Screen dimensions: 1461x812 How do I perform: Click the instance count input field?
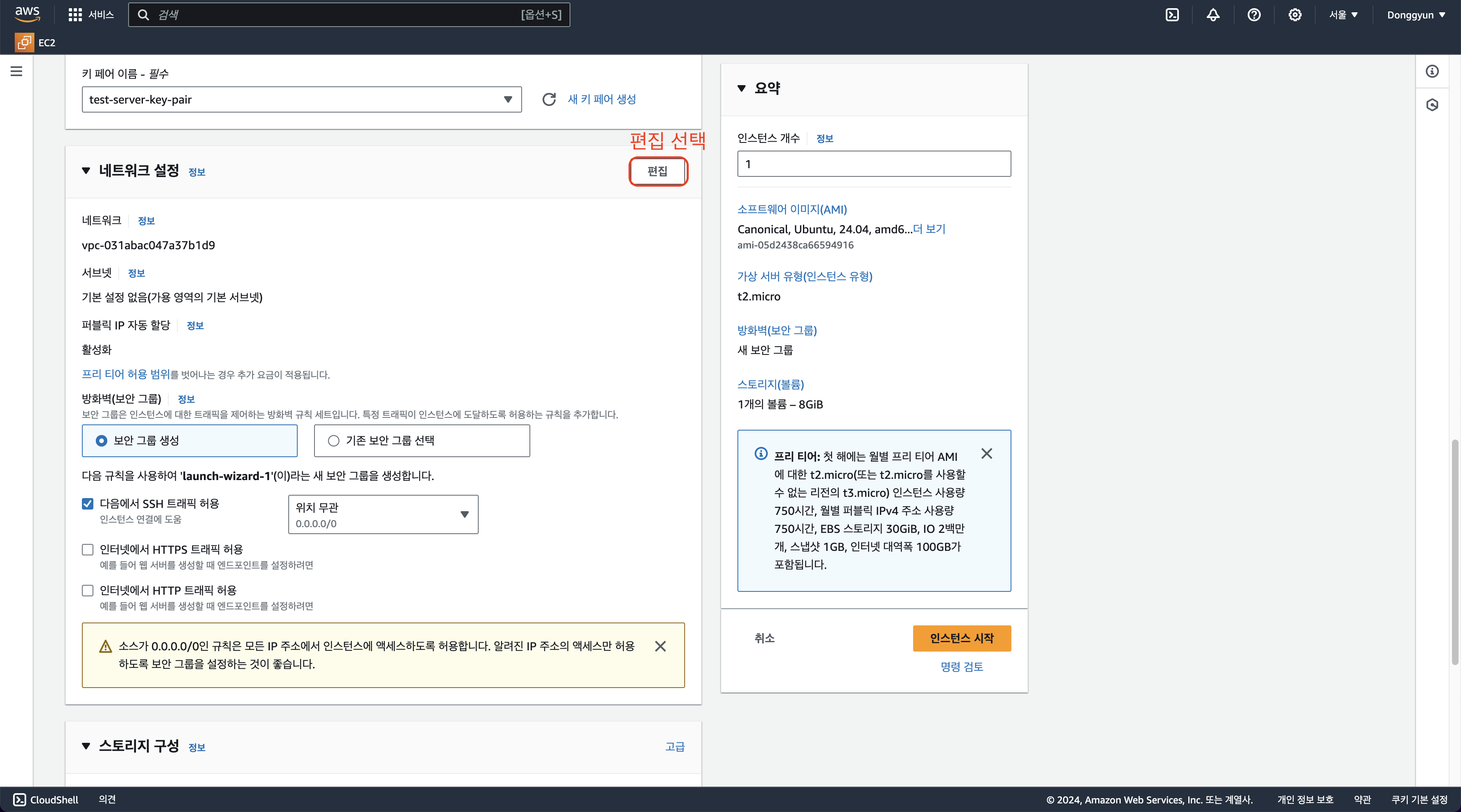[873, 164]
